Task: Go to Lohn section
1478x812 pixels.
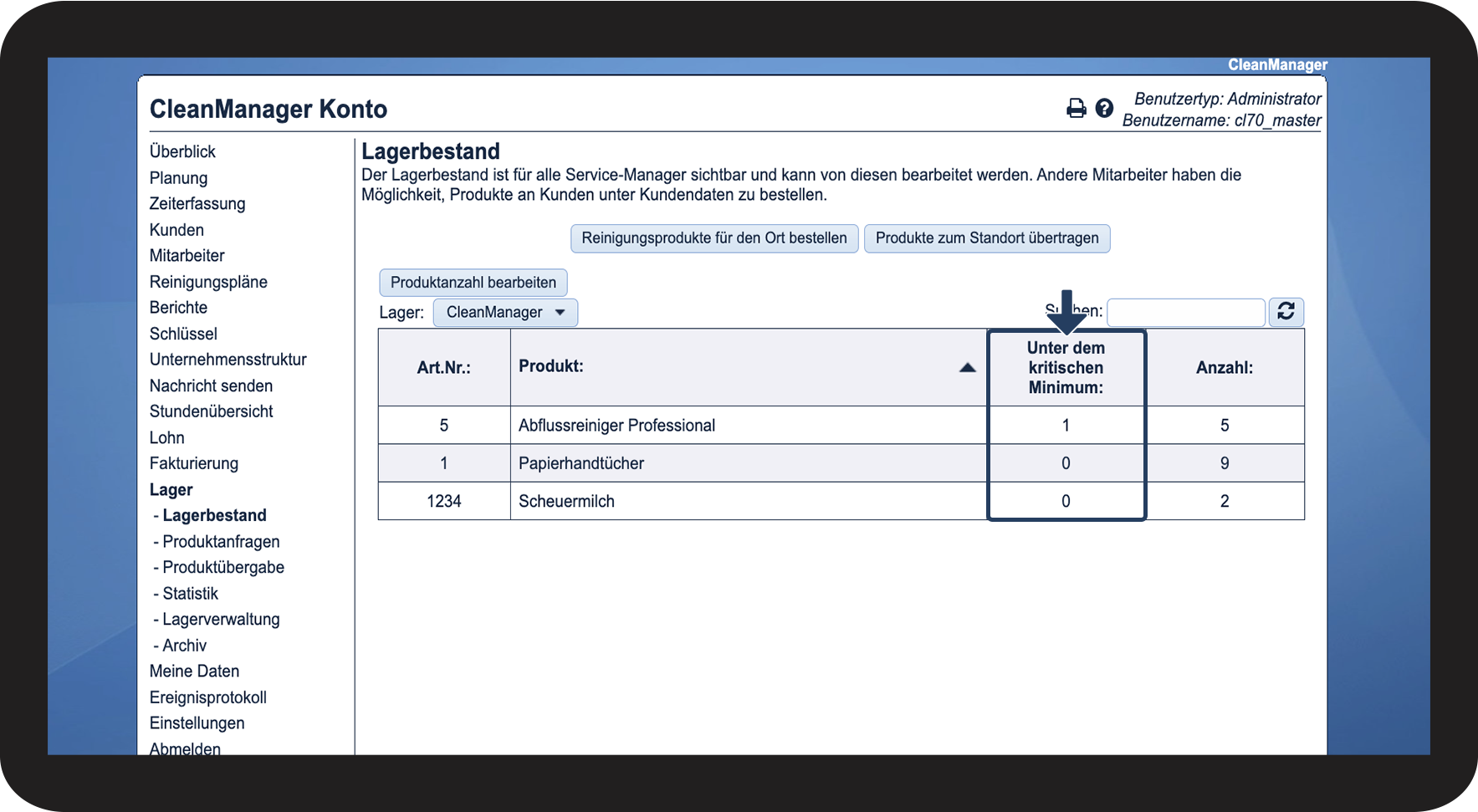Action: (x=167, y=437)
